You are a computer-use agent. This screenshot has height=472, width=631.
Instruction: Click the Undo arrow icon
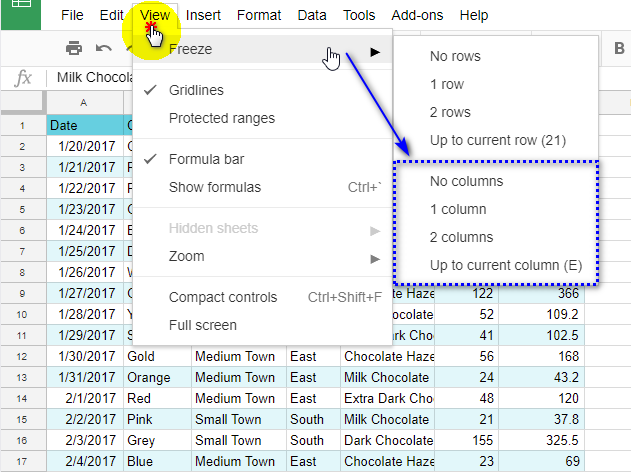click(x=104, y=49)
